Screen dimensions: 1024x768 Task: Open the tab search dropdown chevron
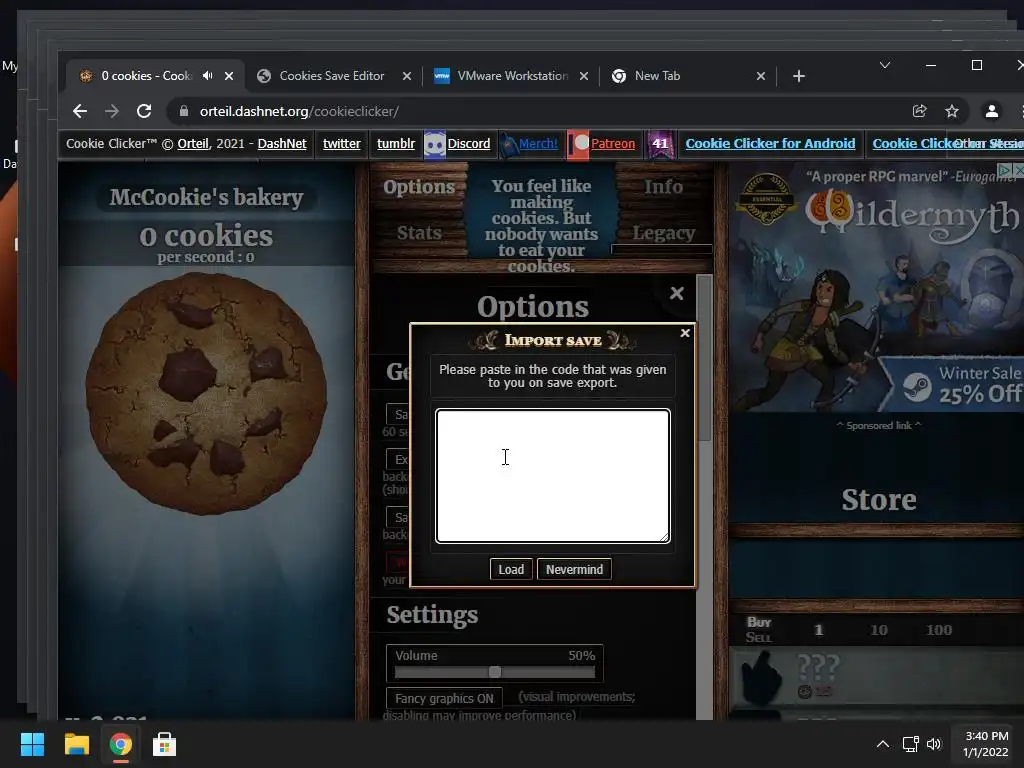[885, 65]
